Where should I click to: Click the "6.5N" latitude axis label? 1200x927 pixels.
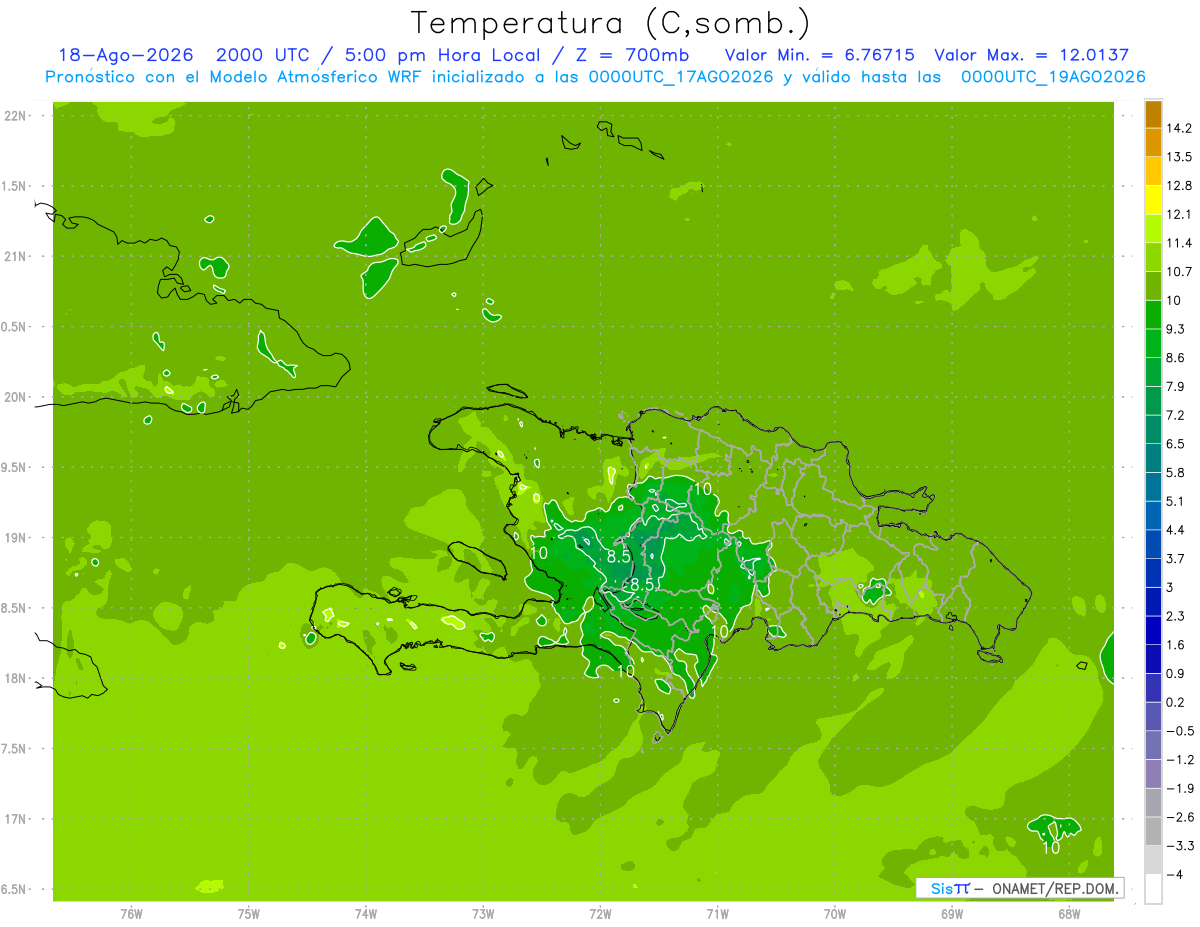pos(15,889)
